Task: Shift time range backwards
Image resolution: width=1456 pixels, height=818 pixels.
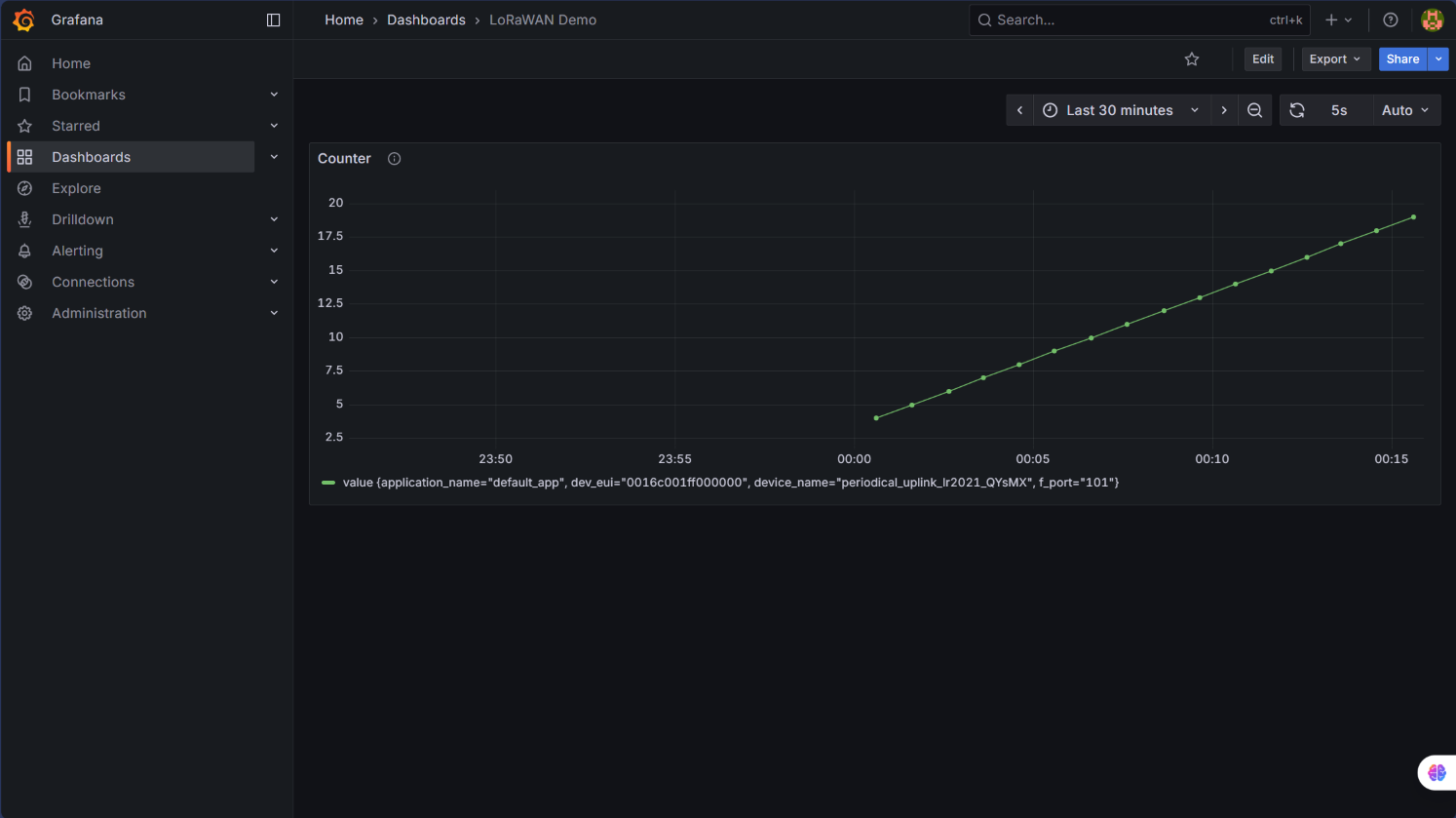Action: 1019,110
